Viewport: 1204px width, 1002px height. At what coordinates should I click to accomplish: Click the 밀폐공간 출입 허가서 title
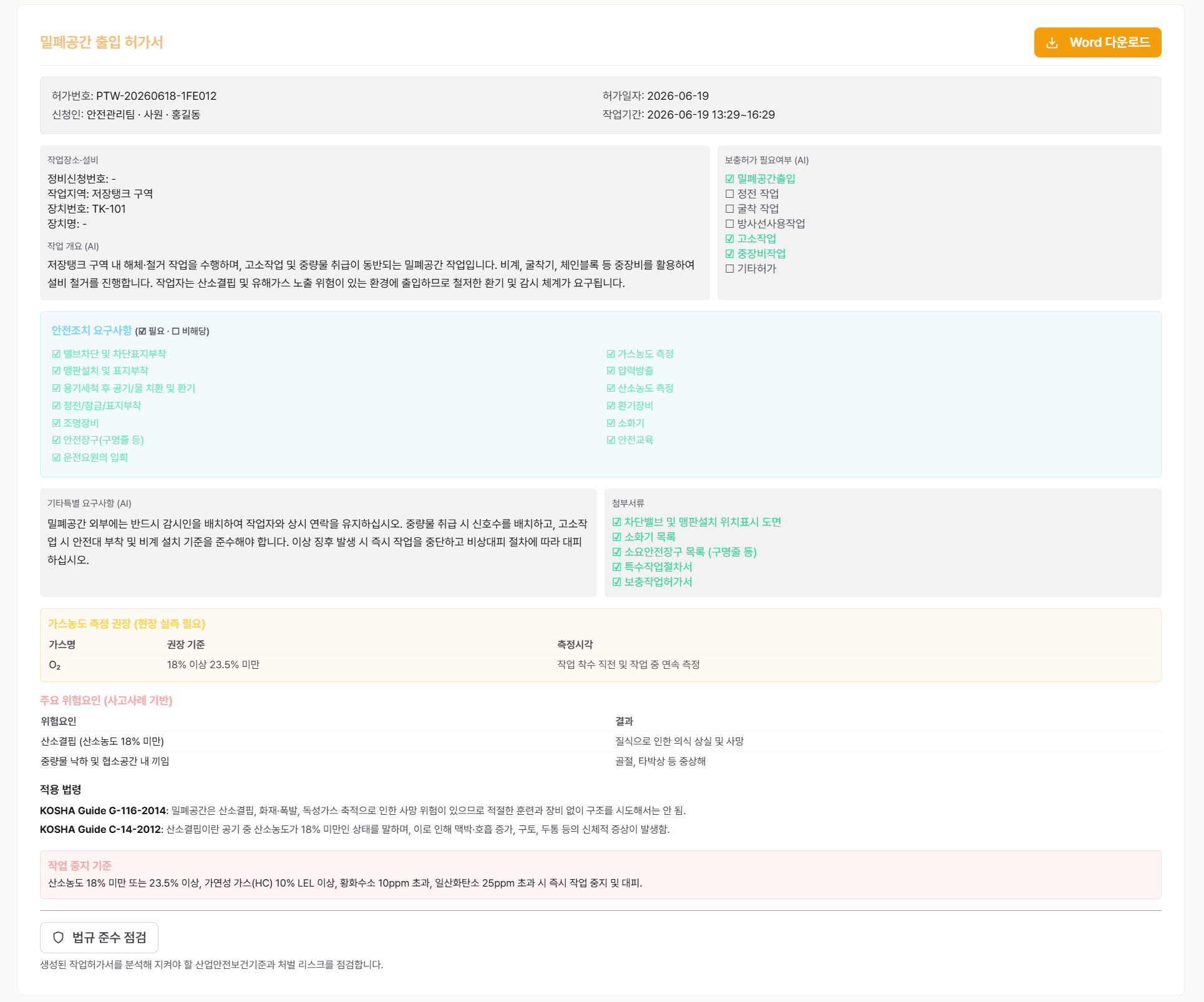(102, 42)
